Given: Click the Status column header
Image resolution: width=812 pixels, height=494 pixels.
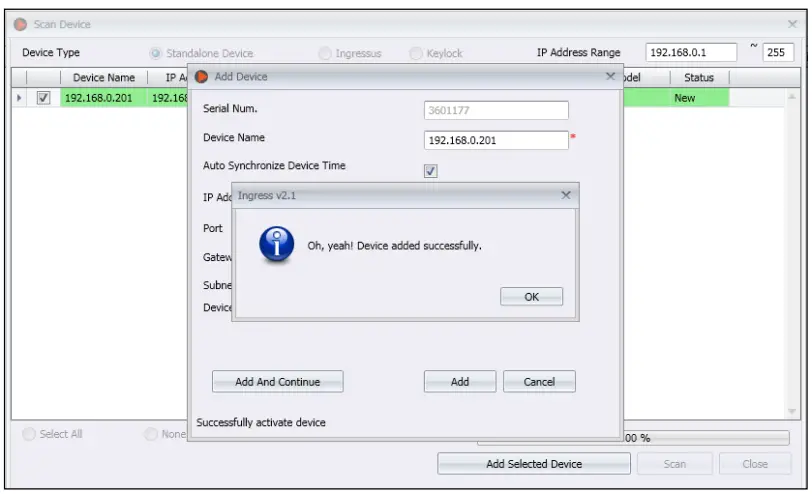Looking at the screenshot, I should click(x=699, y=78).
